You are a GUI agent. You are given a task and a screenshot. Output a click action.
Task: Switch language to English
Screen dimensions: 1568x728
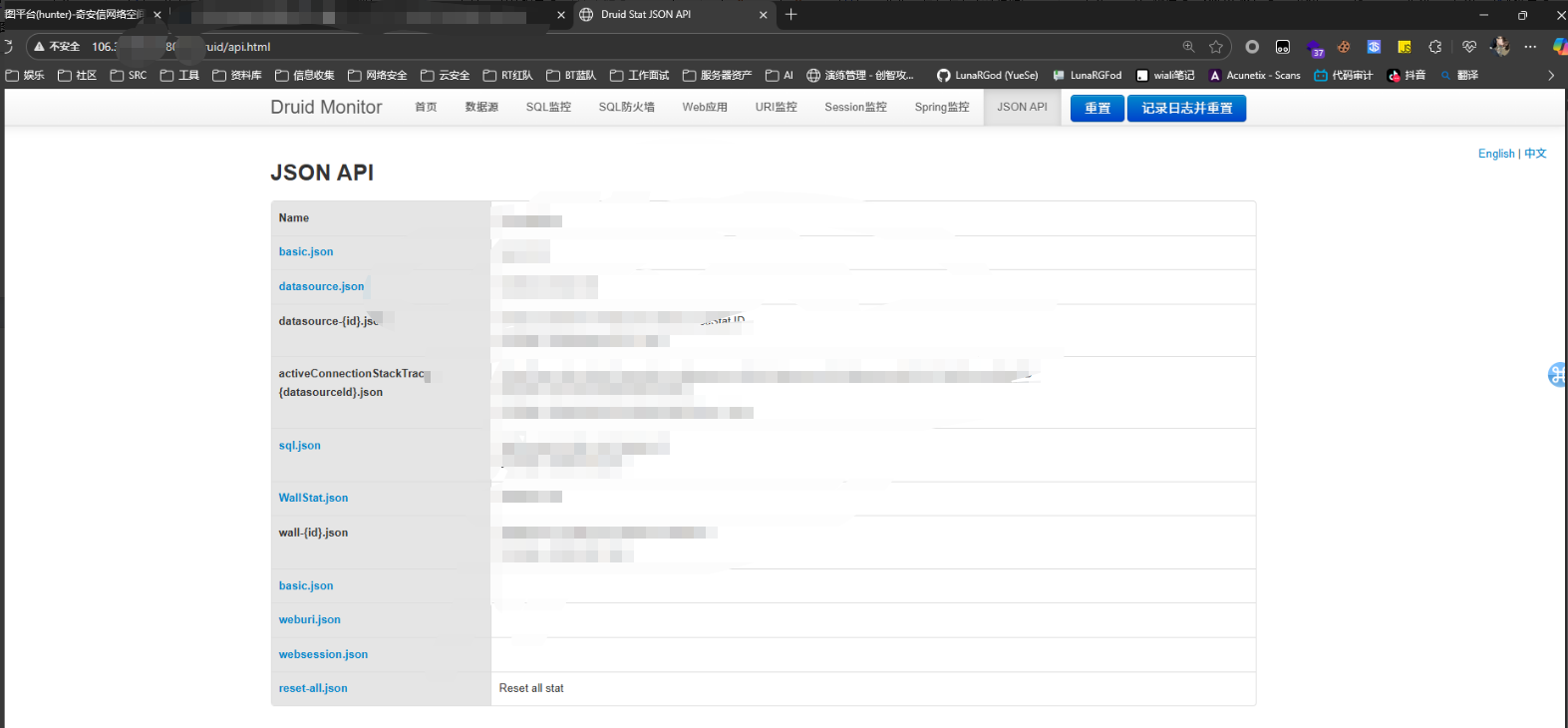(1496, 154)
